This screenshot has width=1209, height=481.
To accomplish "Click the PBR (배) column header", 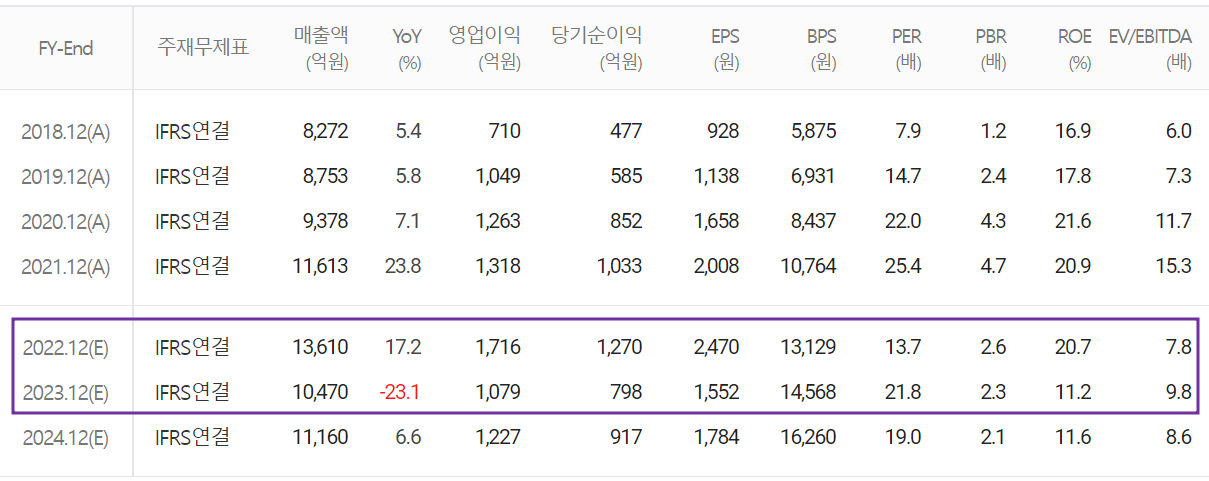I will coord(991,49).
